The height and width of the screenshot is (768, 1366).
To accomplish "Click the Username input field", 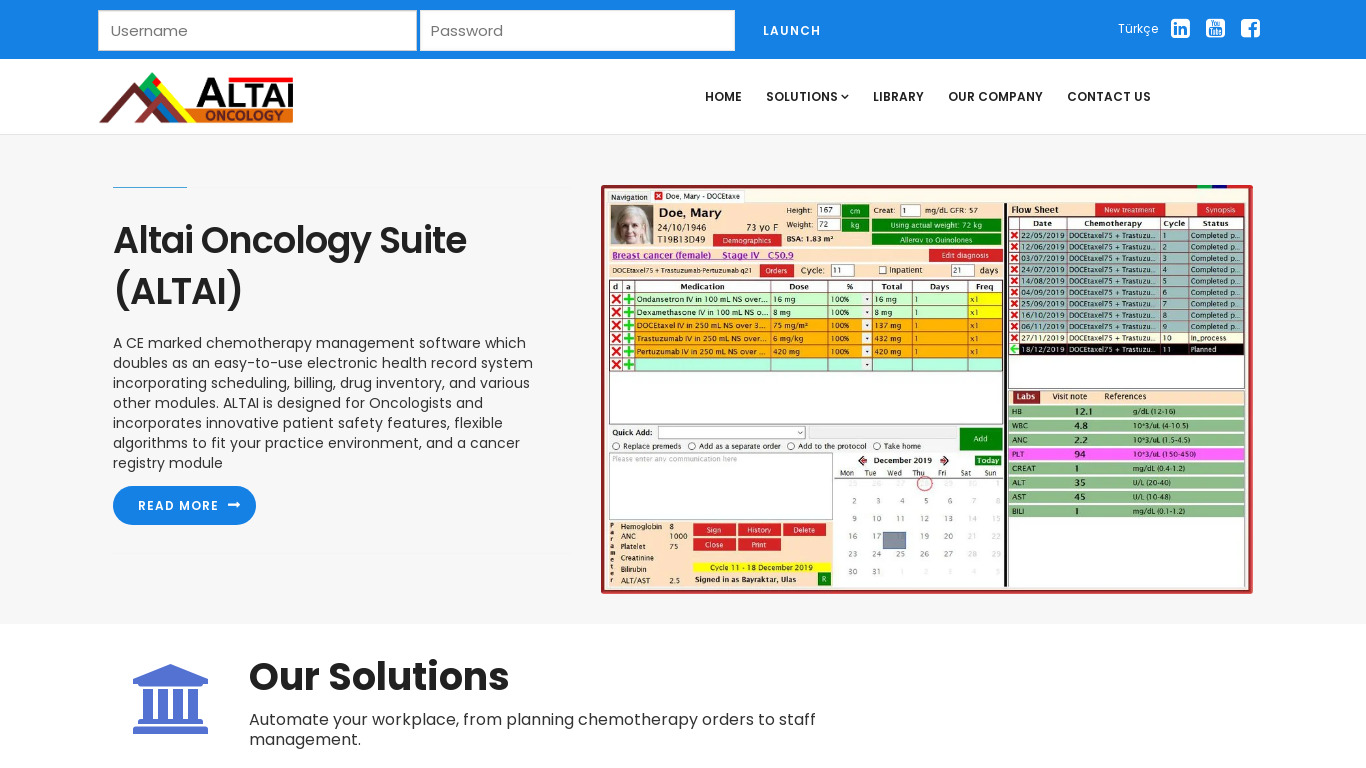I will pyautogui.click(x=257, y=31).
